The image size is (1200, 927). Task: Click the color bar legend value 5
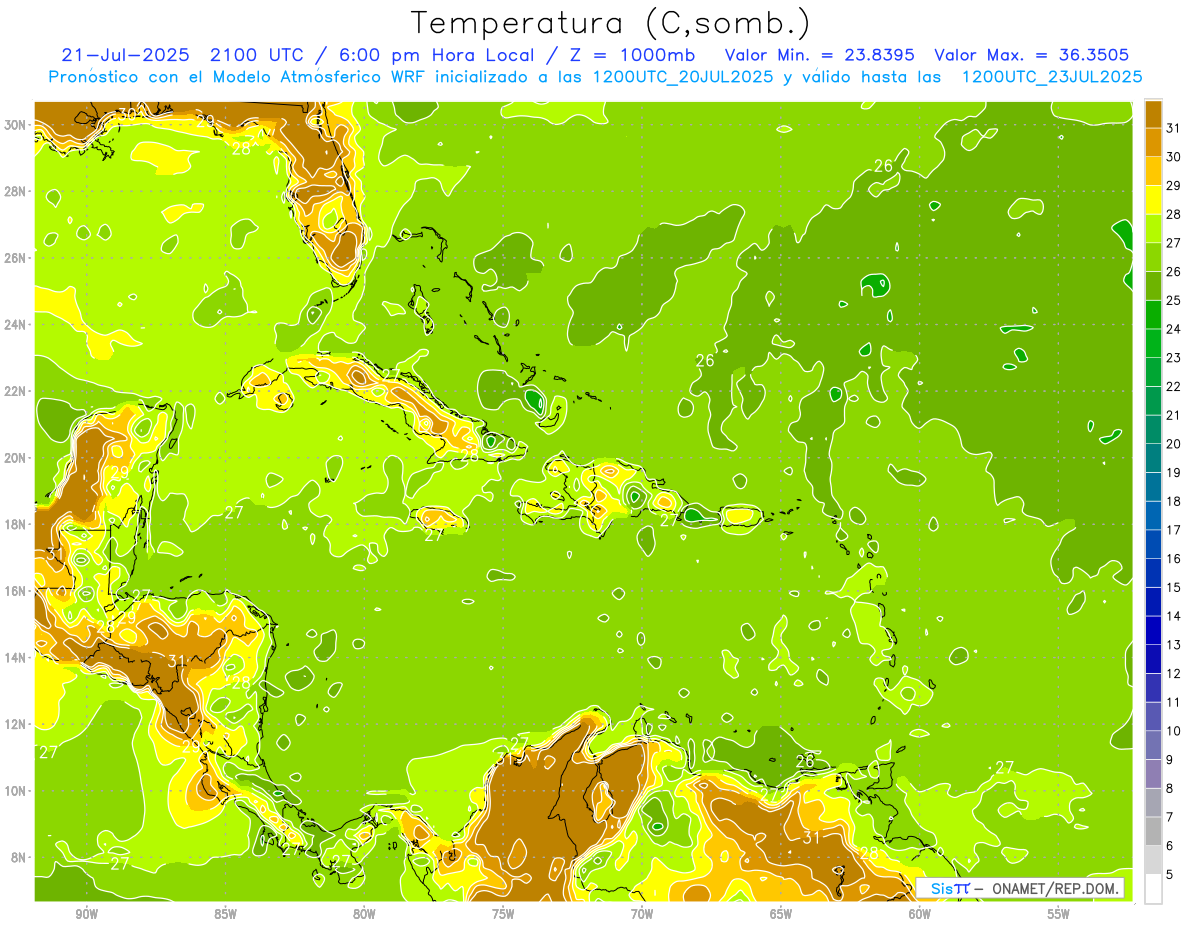1170,875
